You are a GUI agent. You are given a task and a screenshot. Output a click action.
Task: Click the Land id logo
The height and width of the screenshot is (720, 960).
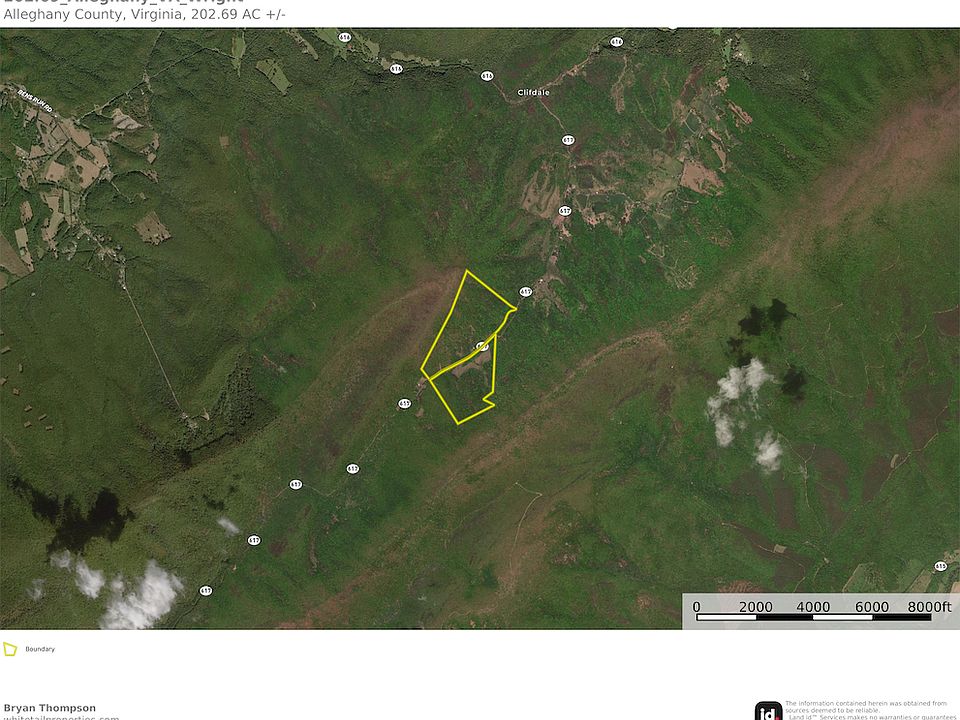click(768, 710)
